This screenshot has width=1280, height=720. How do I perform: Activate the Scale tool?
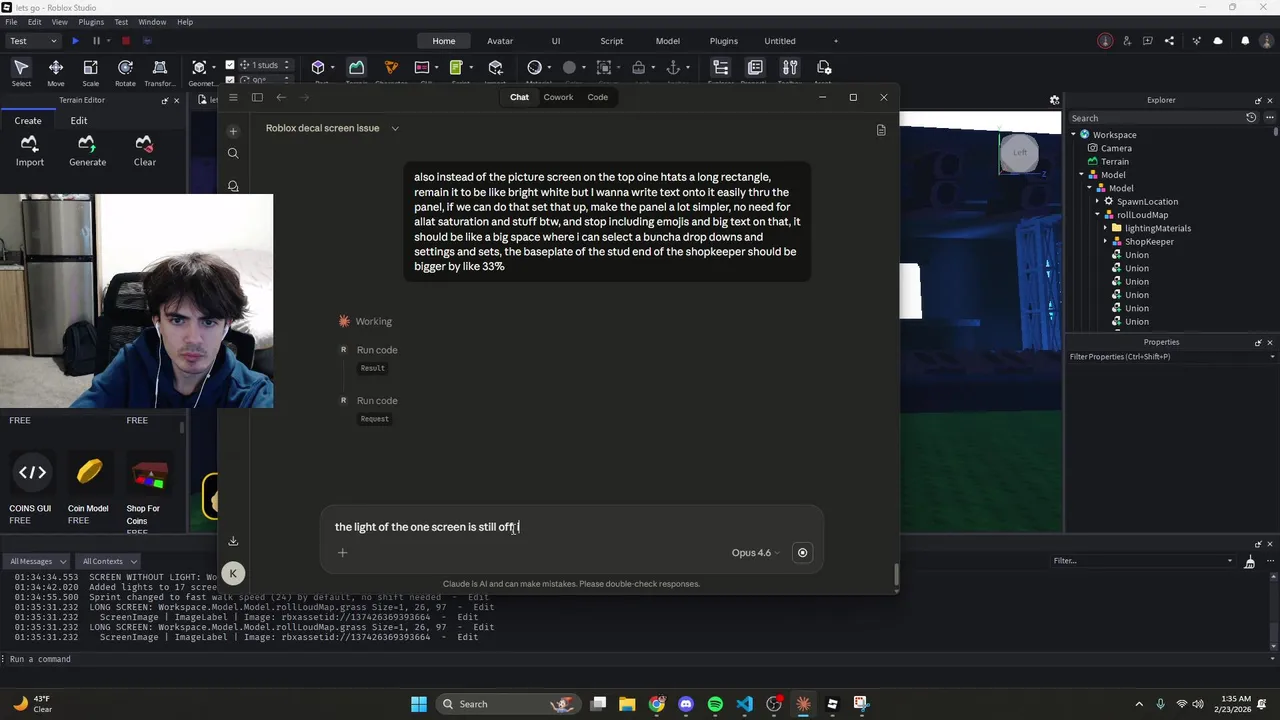tap(90, 72)
